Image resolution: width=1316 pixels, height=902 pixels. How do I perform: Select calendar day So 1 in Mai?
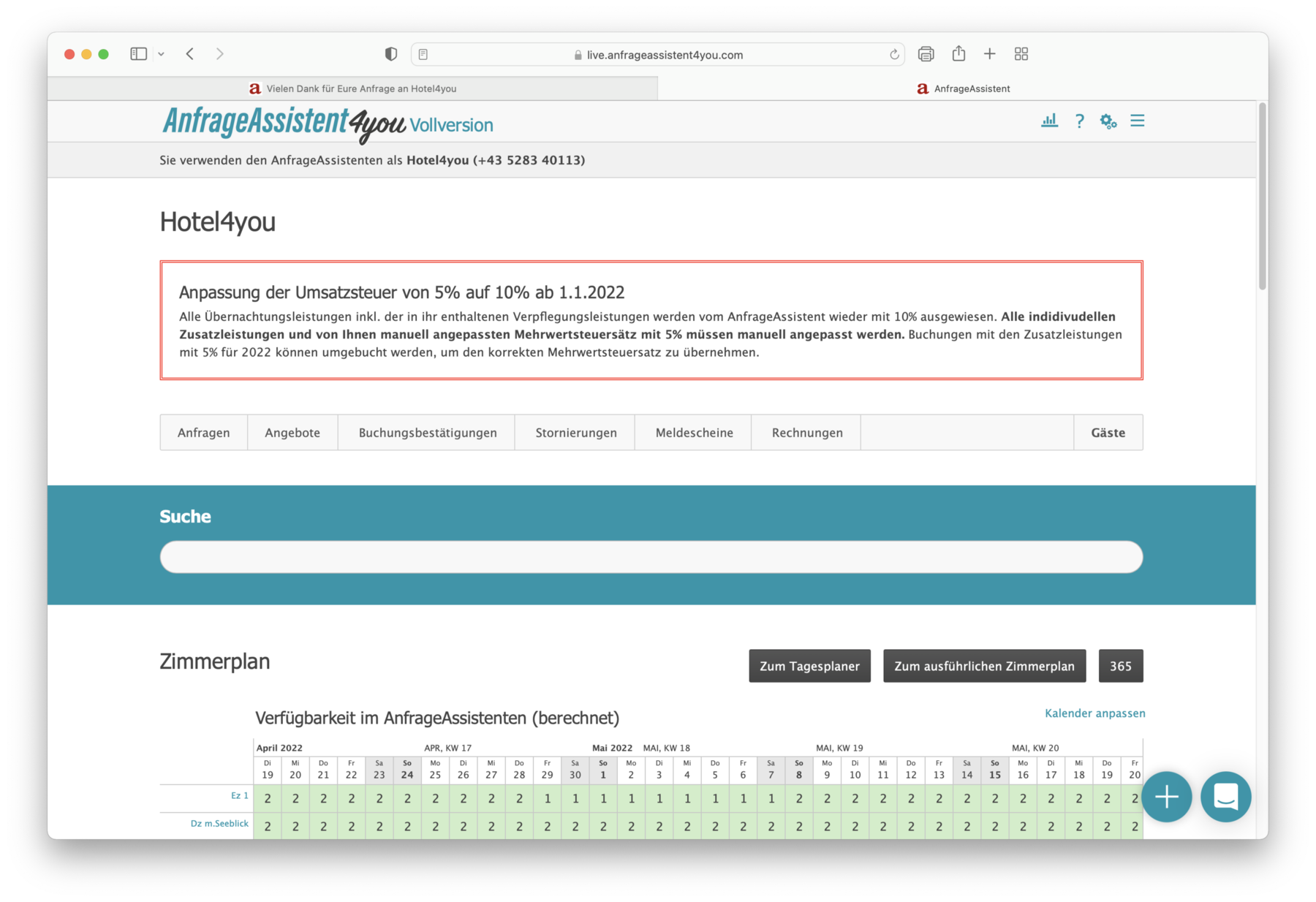(603, 770)
